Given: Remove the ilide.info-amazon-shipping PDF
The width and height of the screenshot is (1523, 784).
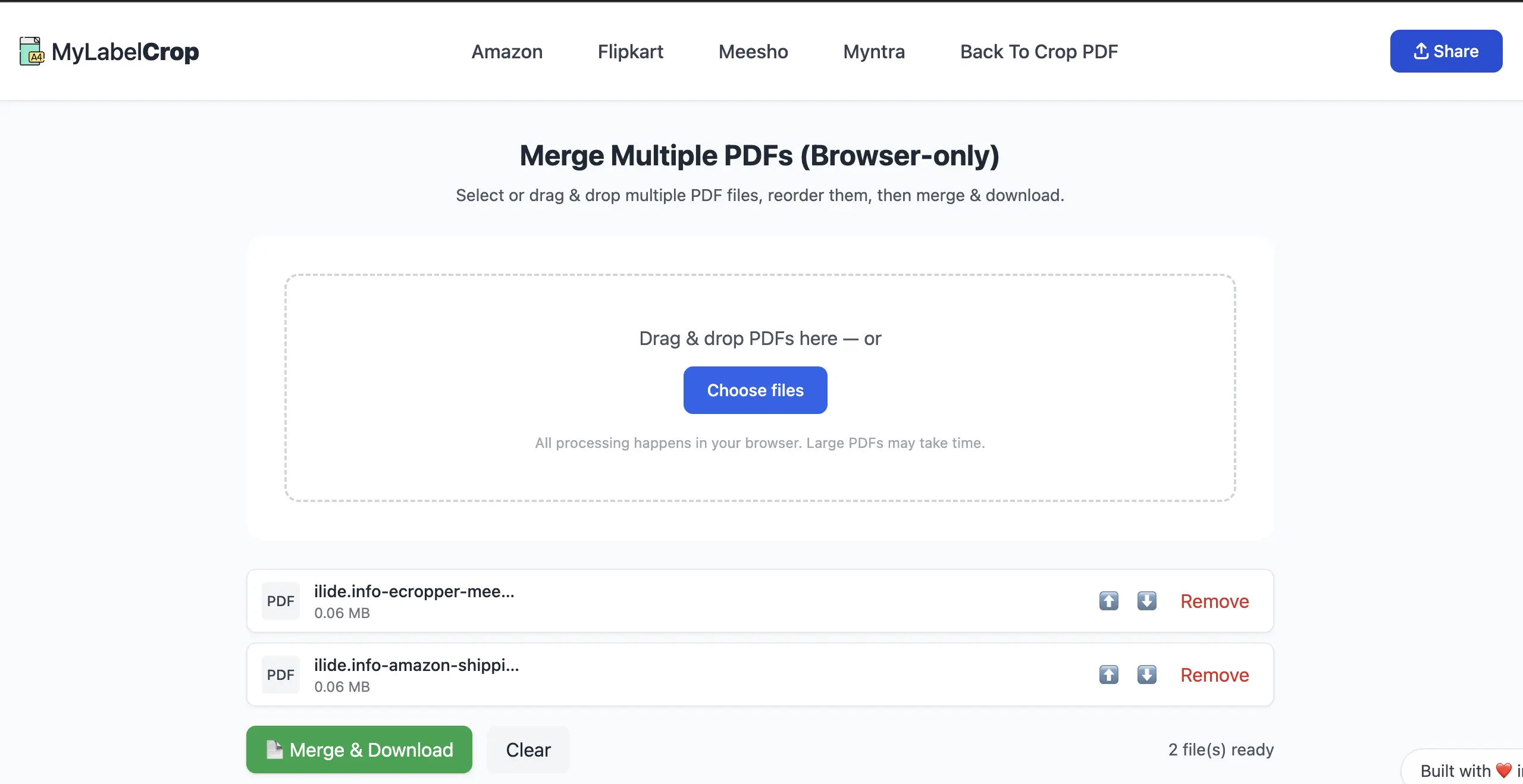Looking at the screenshot, I should pos(1214,675).
